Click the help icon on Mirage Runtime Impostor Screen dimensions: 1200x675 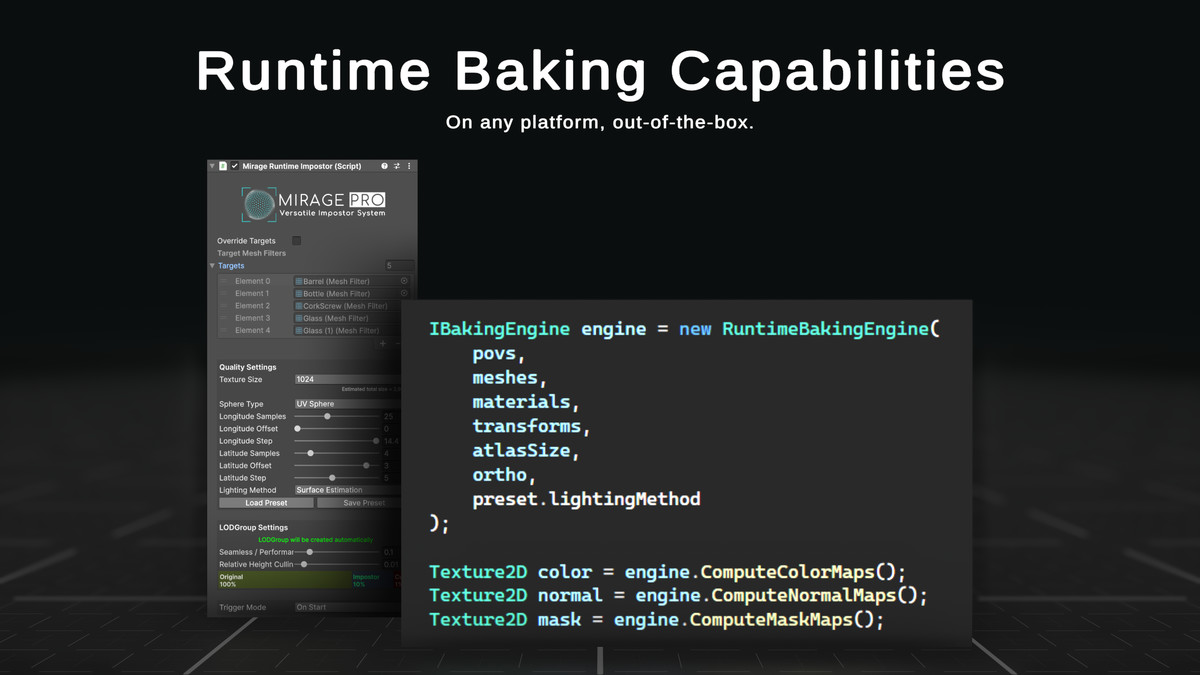pyautogui.click(x=384, y=166)
